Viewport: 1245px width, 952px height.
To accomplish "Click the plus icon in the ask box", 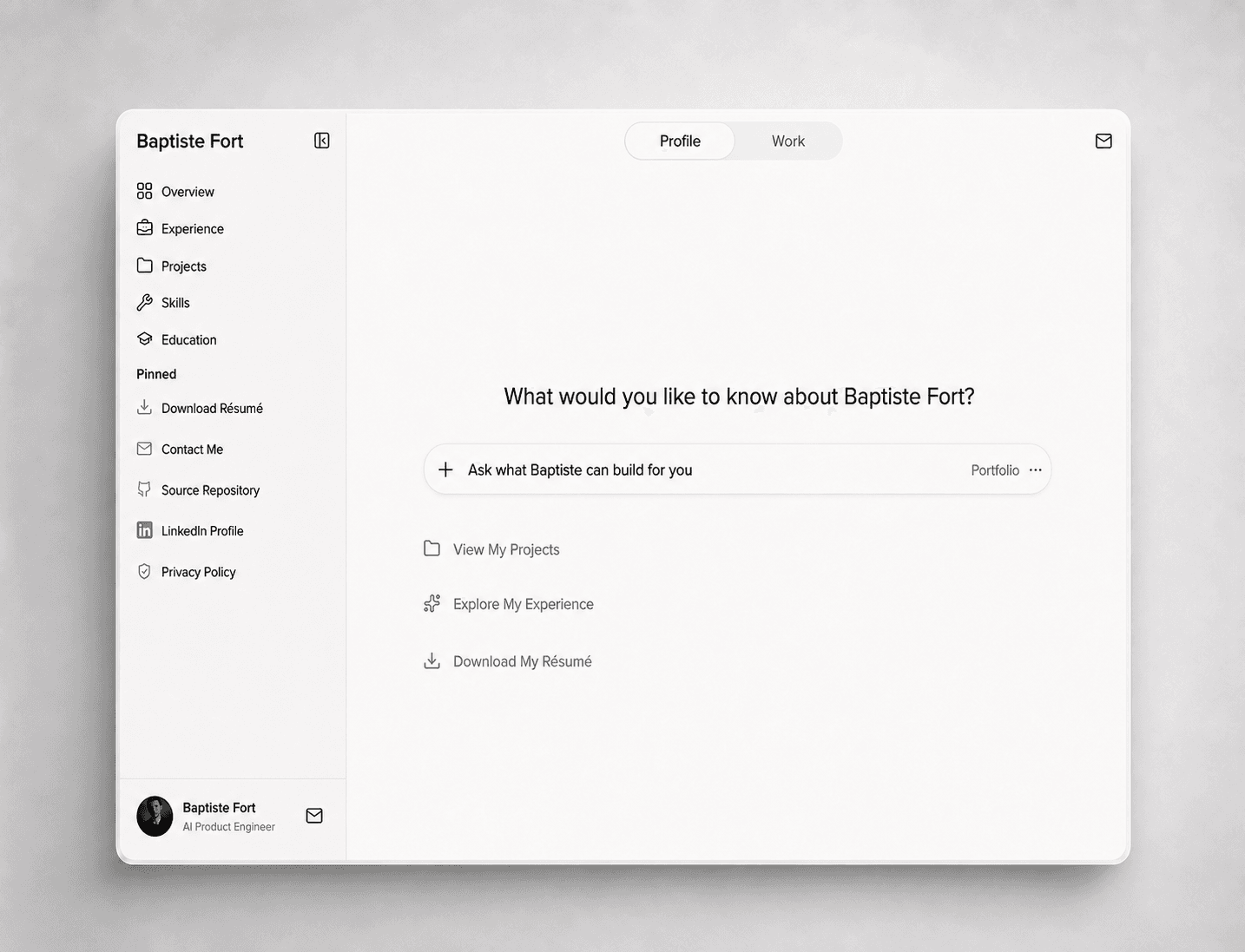I will pos(445,469).
